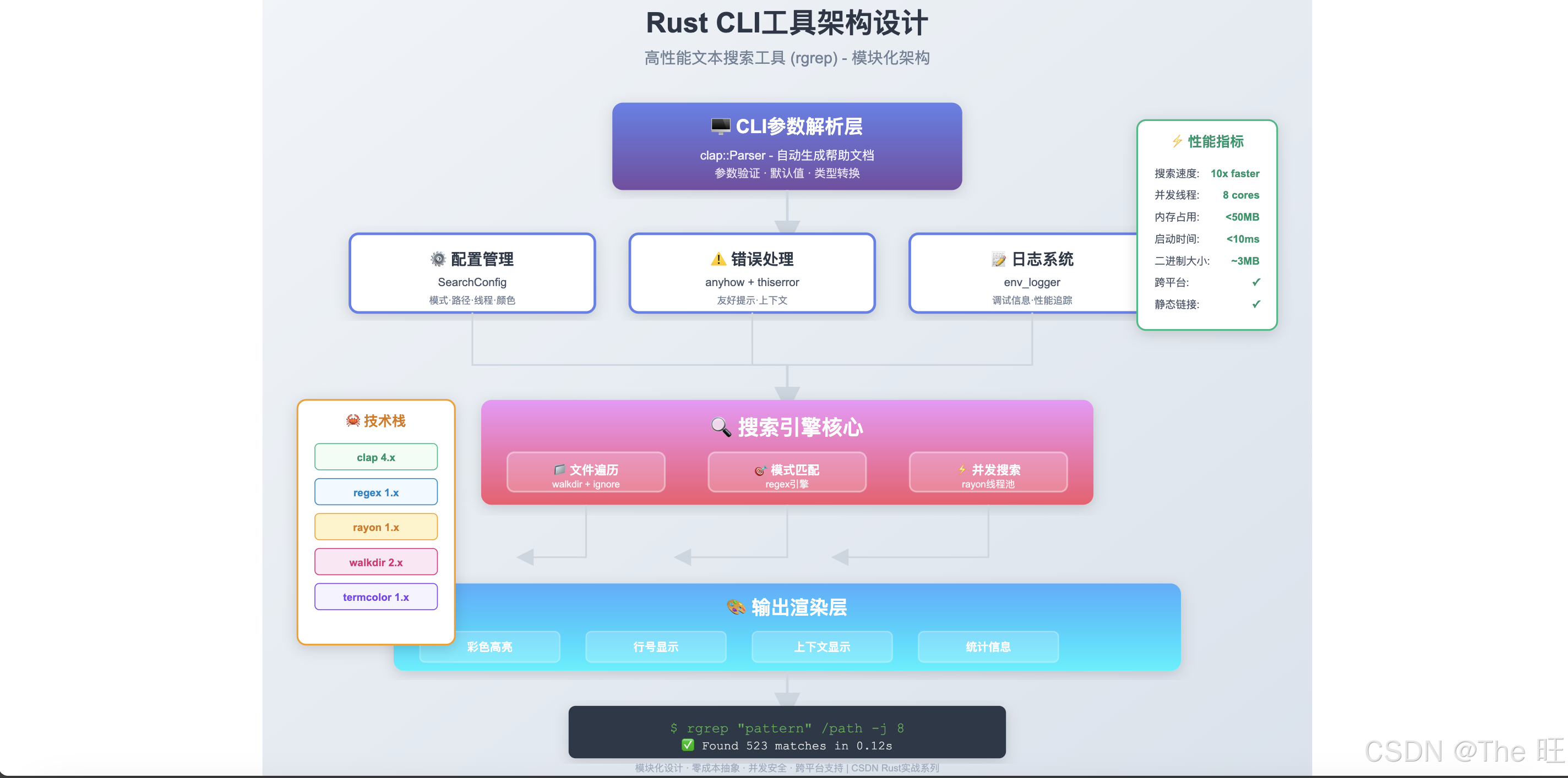Screen dimensions: 1568x778
Task: Click the green checkmark beside 静态链接
Action: pyautogui.click(x=1256, y=304)
